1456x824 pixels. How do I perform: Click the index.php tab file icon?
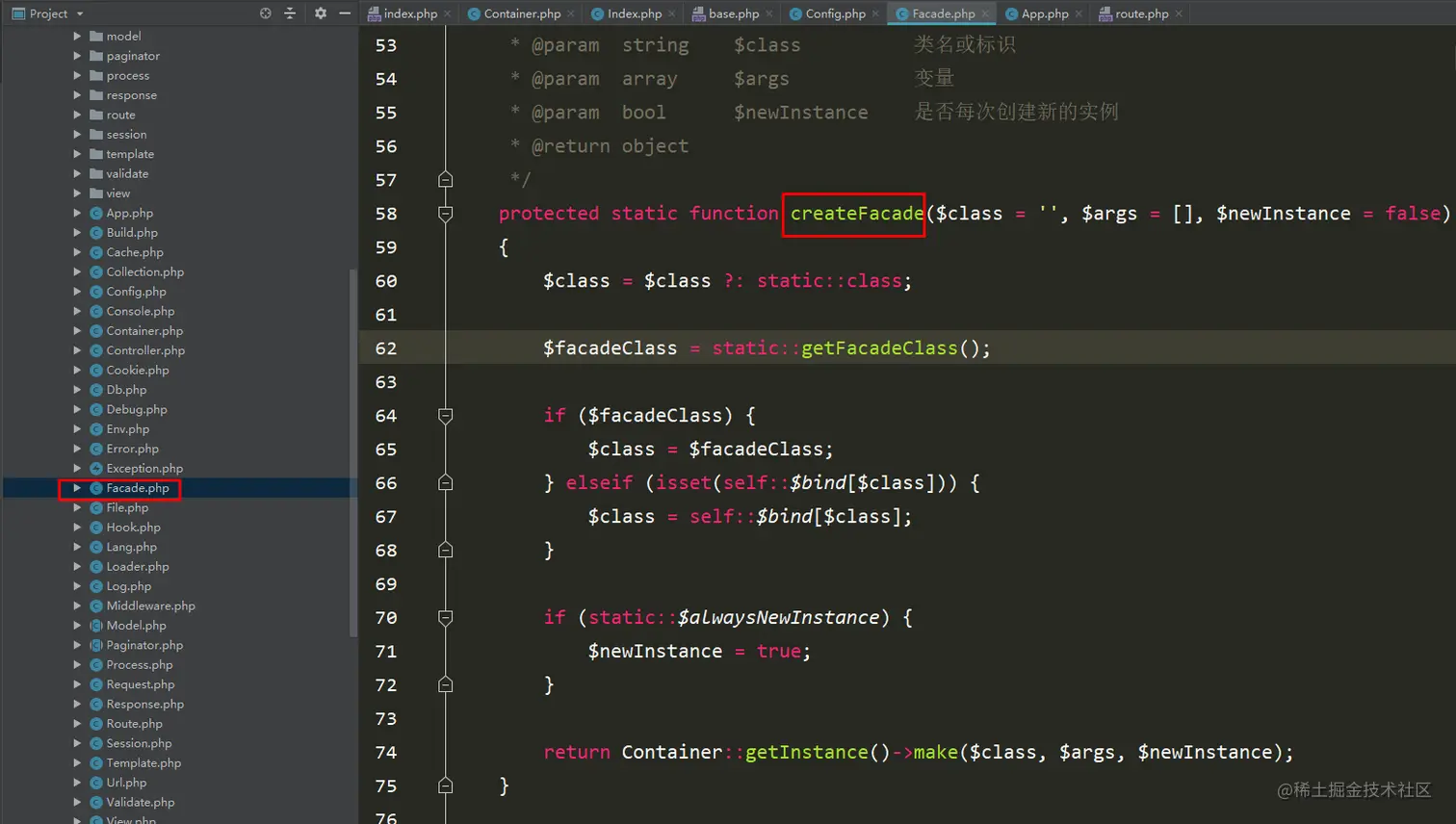point(374,13)
